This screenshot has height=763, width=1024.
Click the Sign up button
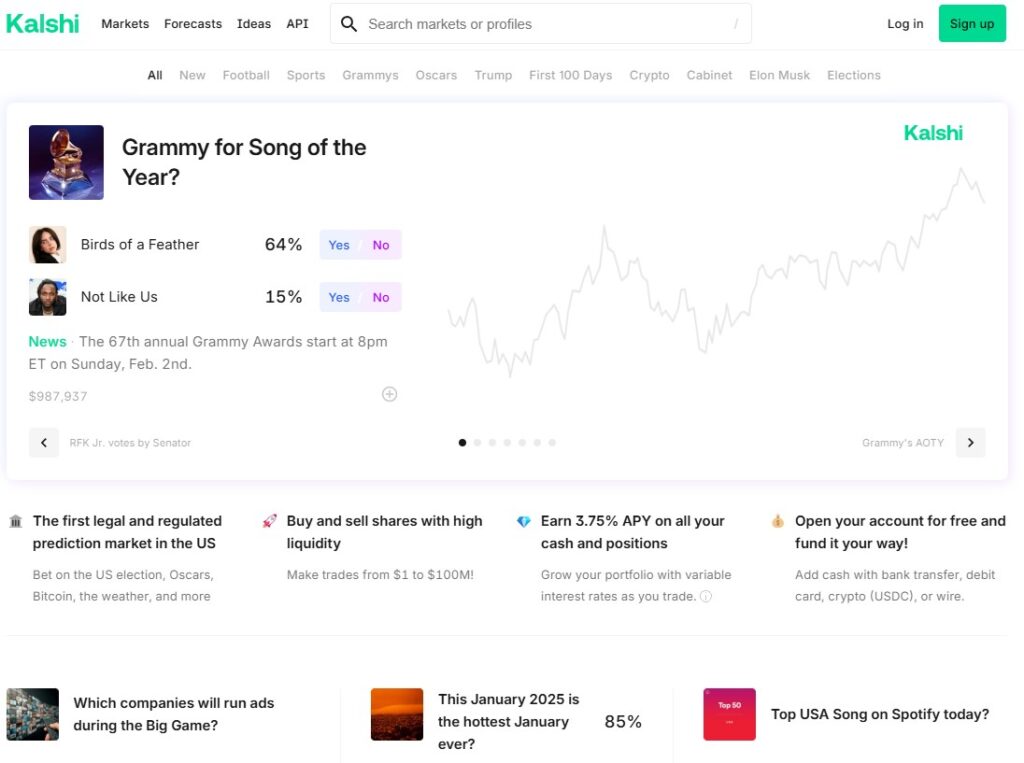pyautogui.click(x=971, y=23)
